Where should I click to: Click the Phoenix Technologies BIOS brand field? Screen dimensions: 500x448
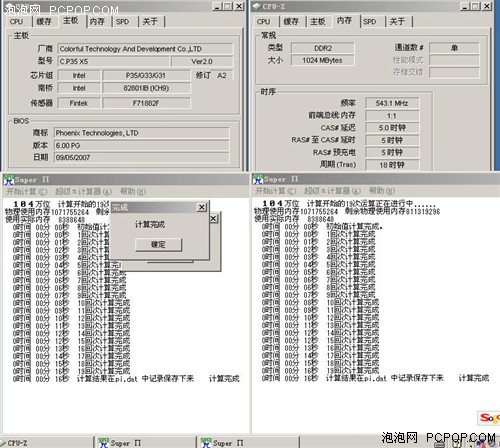click(x=142, y=133)
